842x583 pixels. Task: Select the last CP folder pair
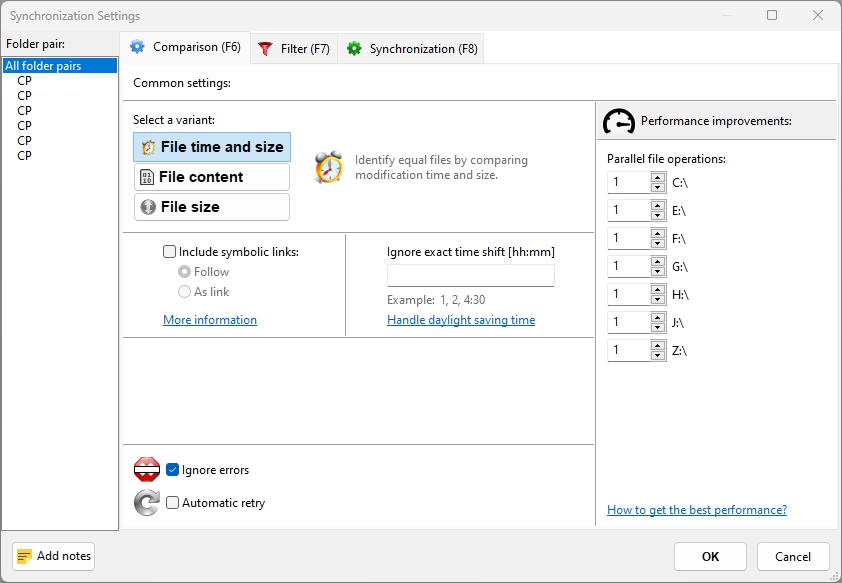pyautogui.click(x=24, y=156)
